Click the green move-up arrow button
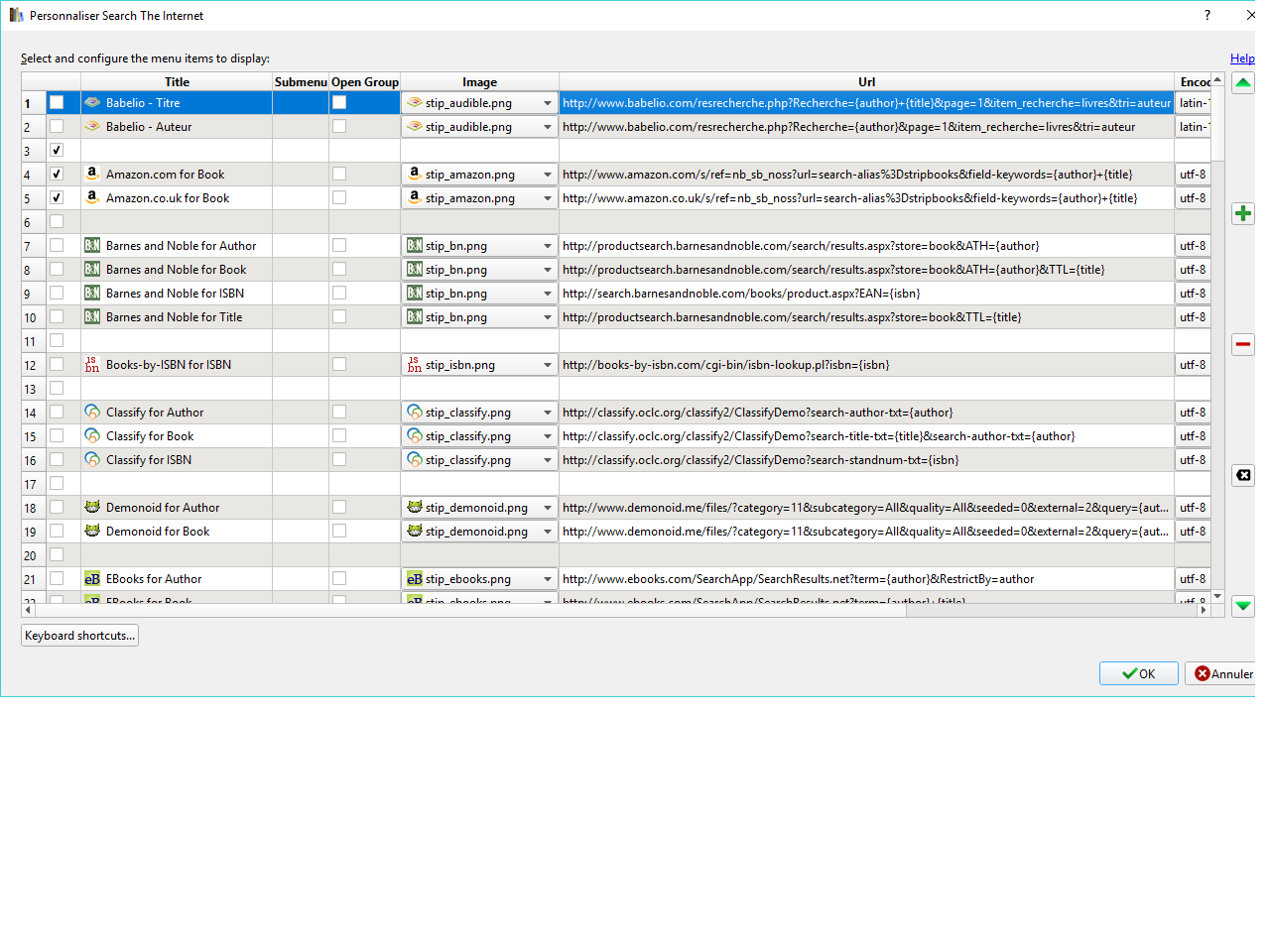Image resolution: width=1270 pixels, height=952 pixels. pyautogui.click(x=1242, y=83)
